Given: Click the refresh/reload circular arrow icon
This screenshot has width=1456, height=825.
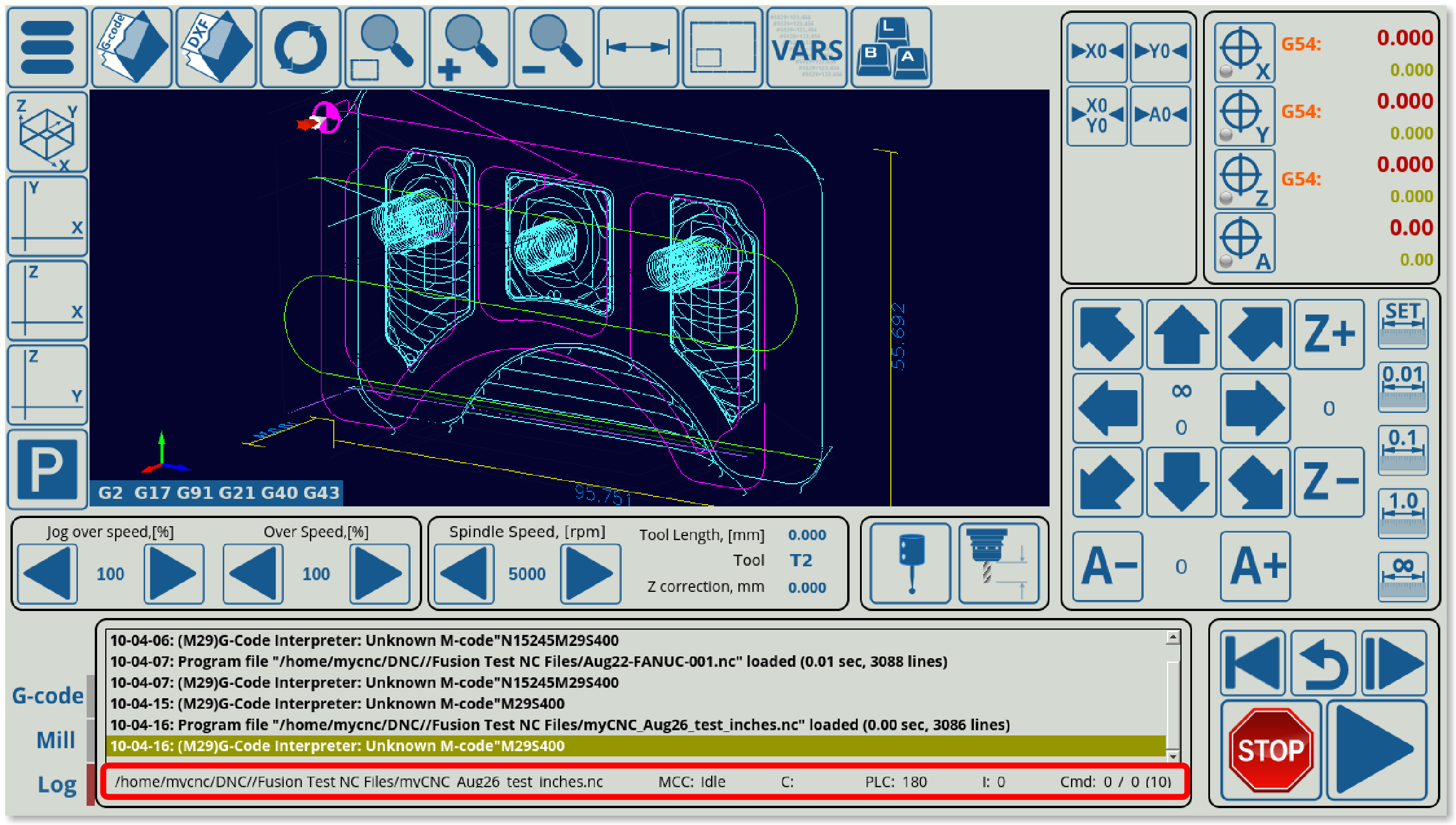Looking at the screenshot, I should coord(300,48).
